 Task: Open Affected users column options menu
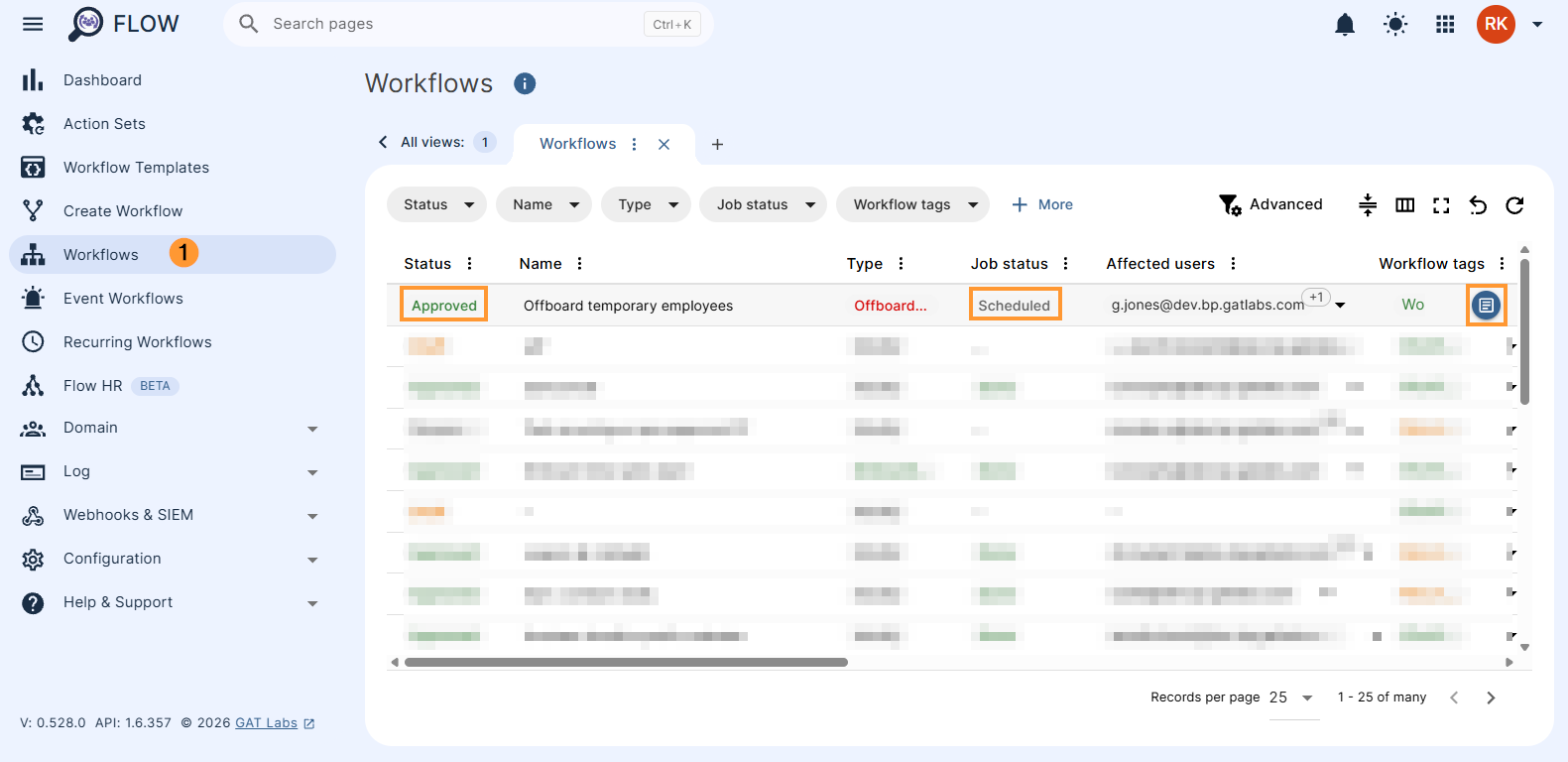(1233, 263)
